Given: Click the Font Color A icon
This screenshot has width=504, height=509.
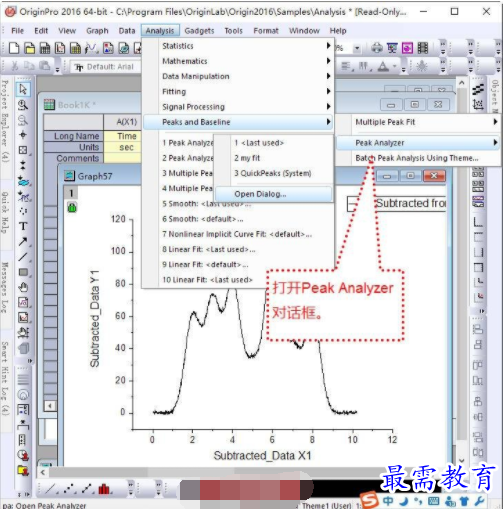Looking at the screenshot, I should (x=383, y=67).
